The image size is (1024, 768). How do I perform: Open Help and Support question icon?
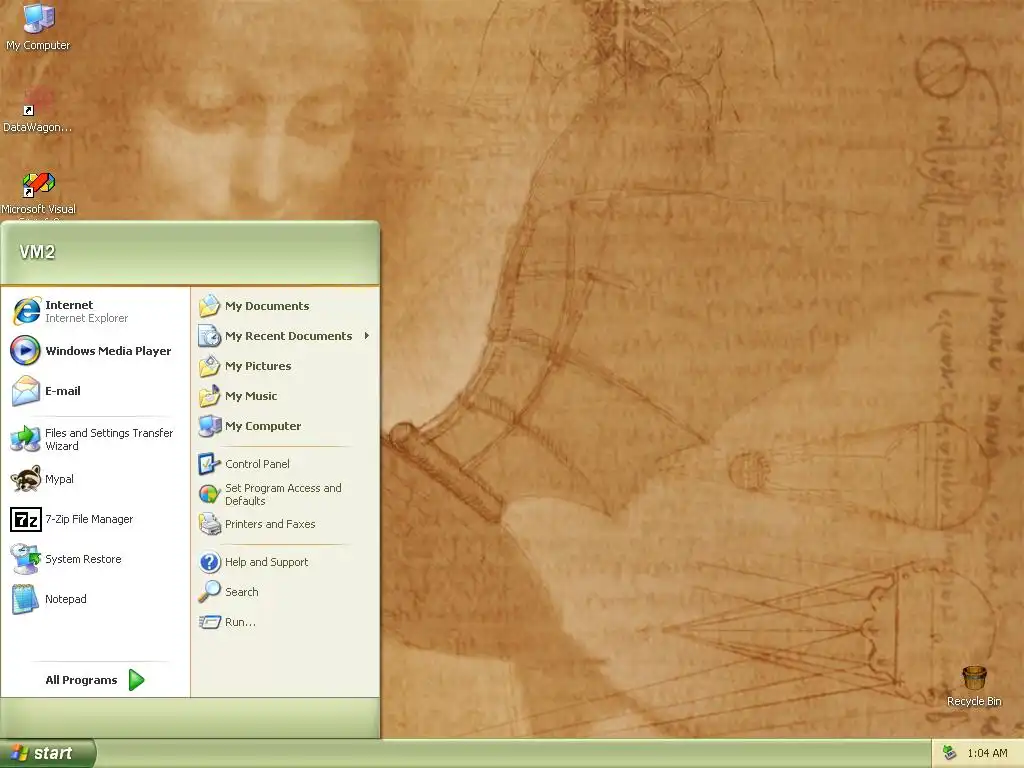tap(209, 562)
